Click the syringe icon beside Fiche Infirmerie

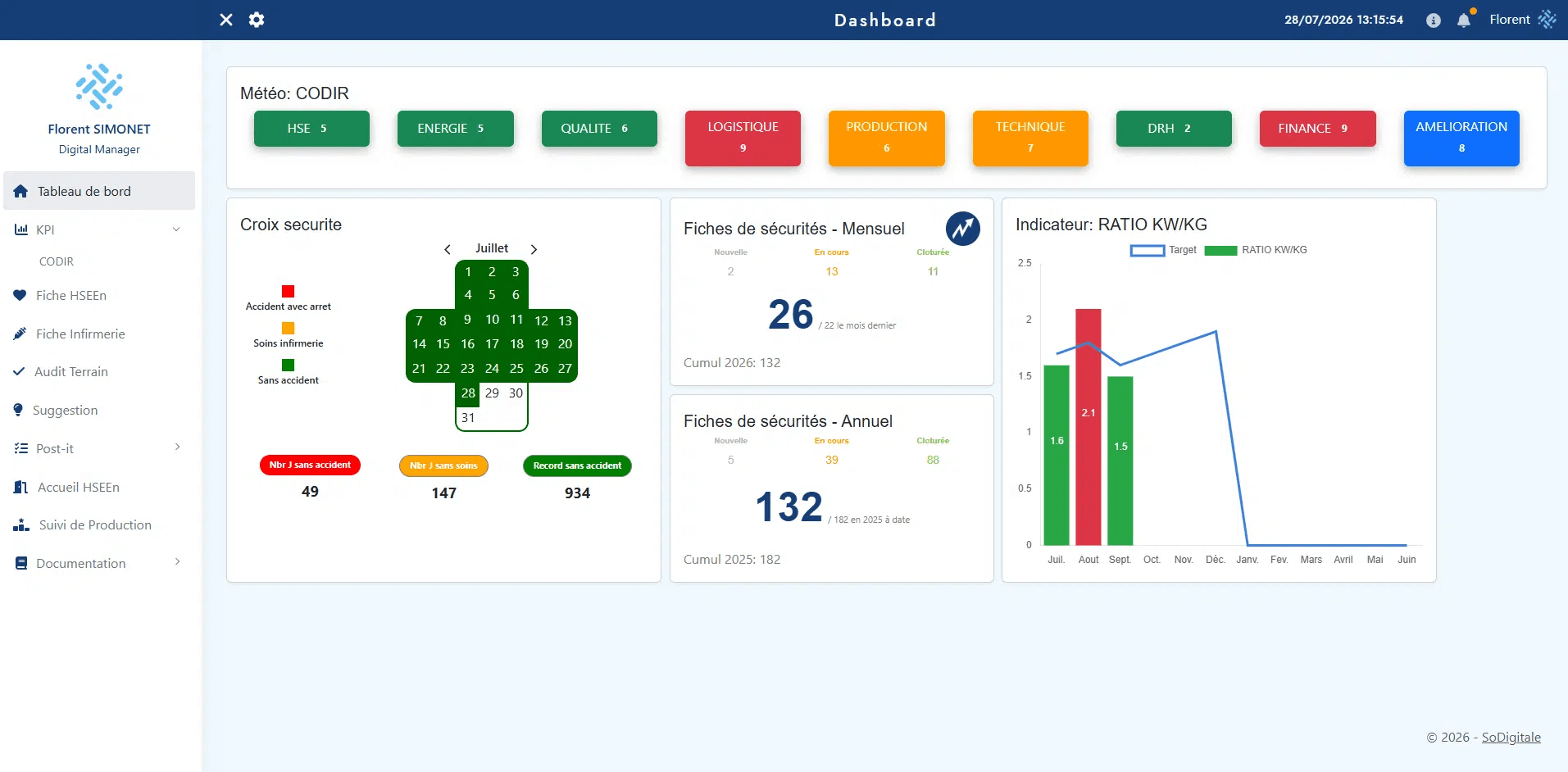coord(20,334)
